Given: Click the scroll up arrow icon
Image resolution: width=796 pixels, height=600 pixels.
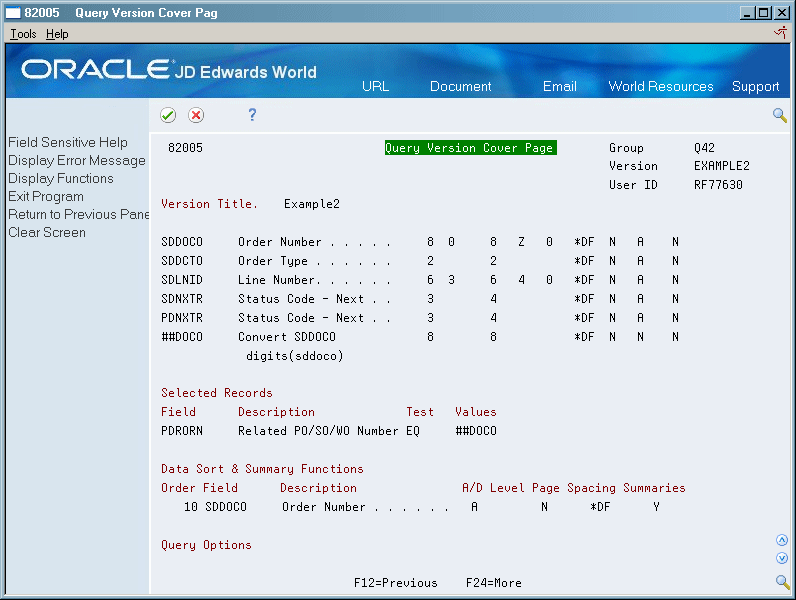Looking at the screenshot, I should 782,540.
